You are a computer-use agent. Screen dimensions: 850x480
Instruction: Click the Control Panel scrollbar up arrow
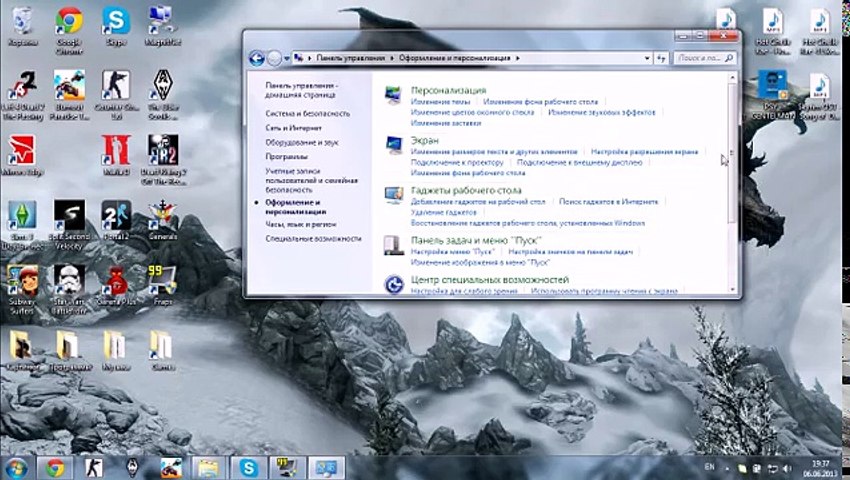(732, 78)
